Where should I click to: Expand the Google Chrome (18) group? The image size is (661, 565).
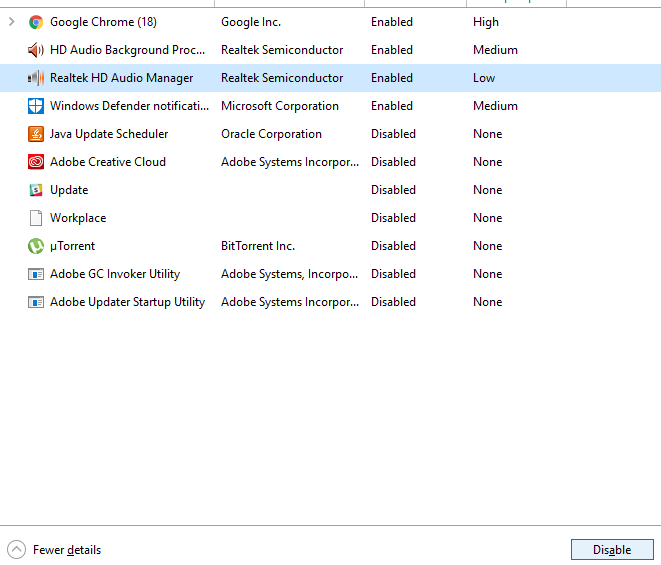pos(12,22)
